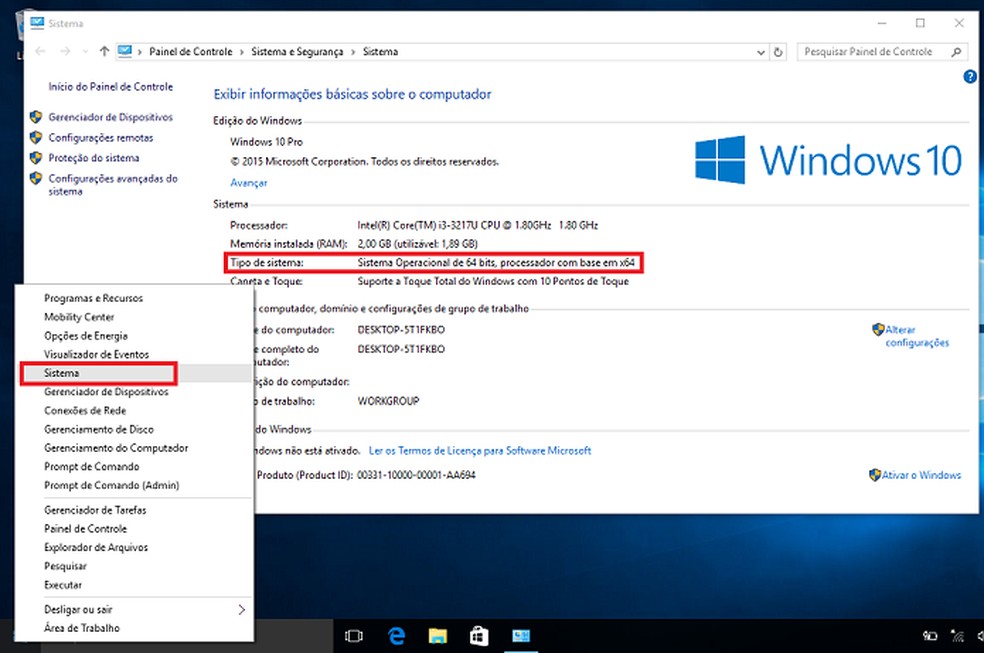Click the refresh button in address bar

coord(780,52)
